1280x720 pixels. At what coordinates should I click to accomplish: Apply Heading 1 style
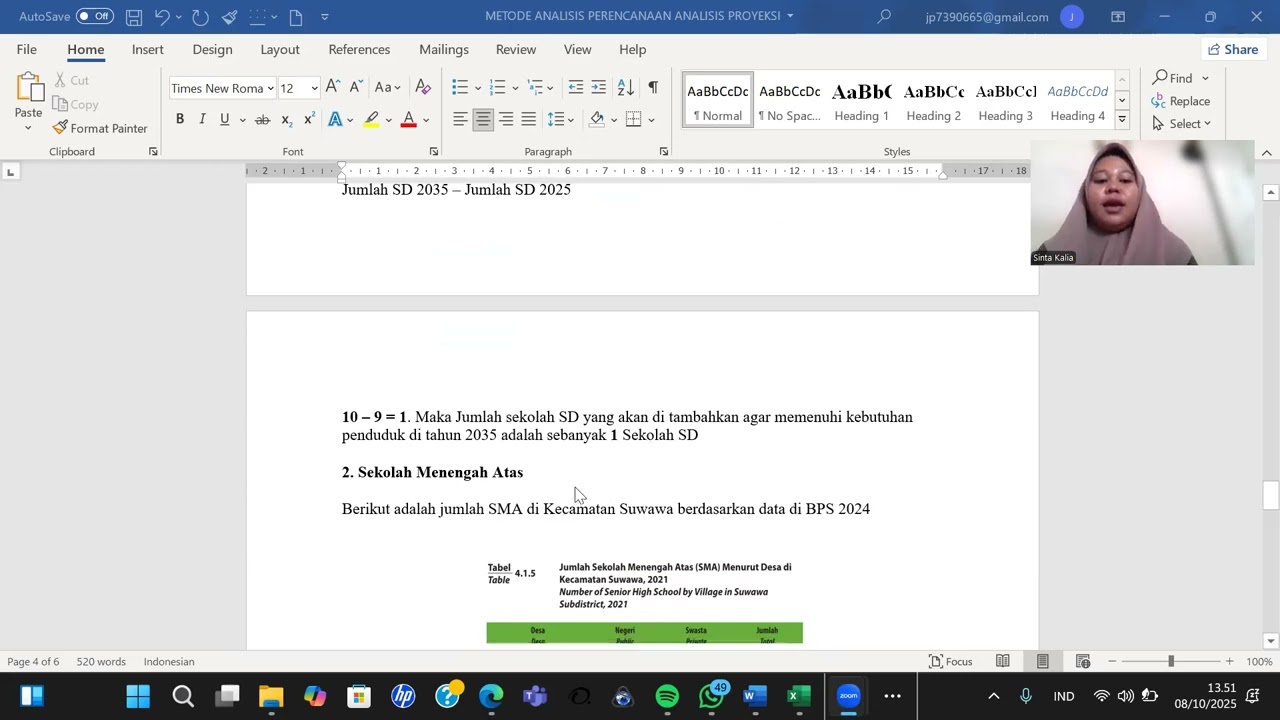click(862, 101)
